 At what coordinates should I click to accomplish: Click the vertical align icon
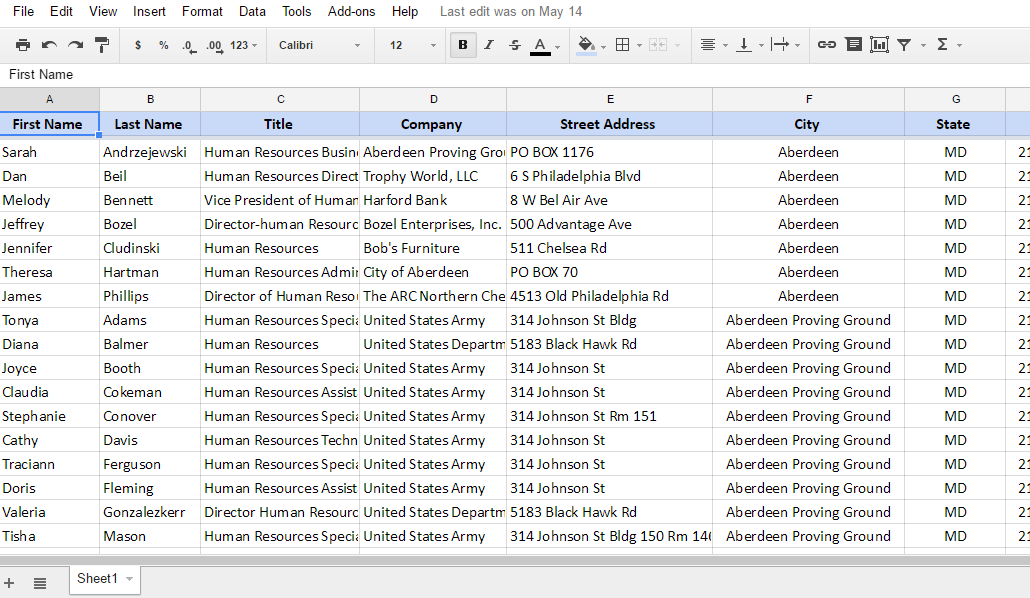[x=744, y=45]
